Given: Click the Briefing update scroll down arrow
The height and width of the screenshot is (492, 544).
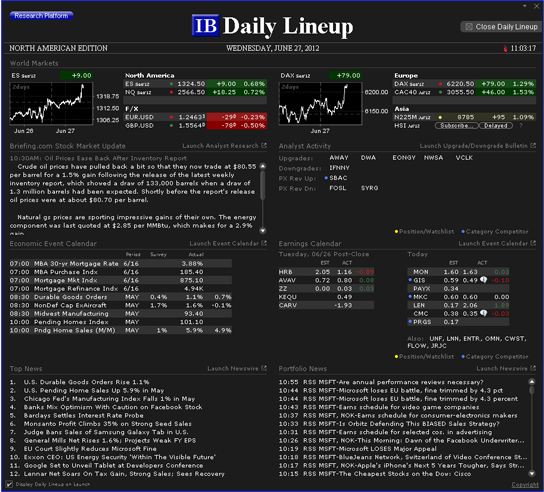Looking at the screenshot, I should [x=263, y=230].
